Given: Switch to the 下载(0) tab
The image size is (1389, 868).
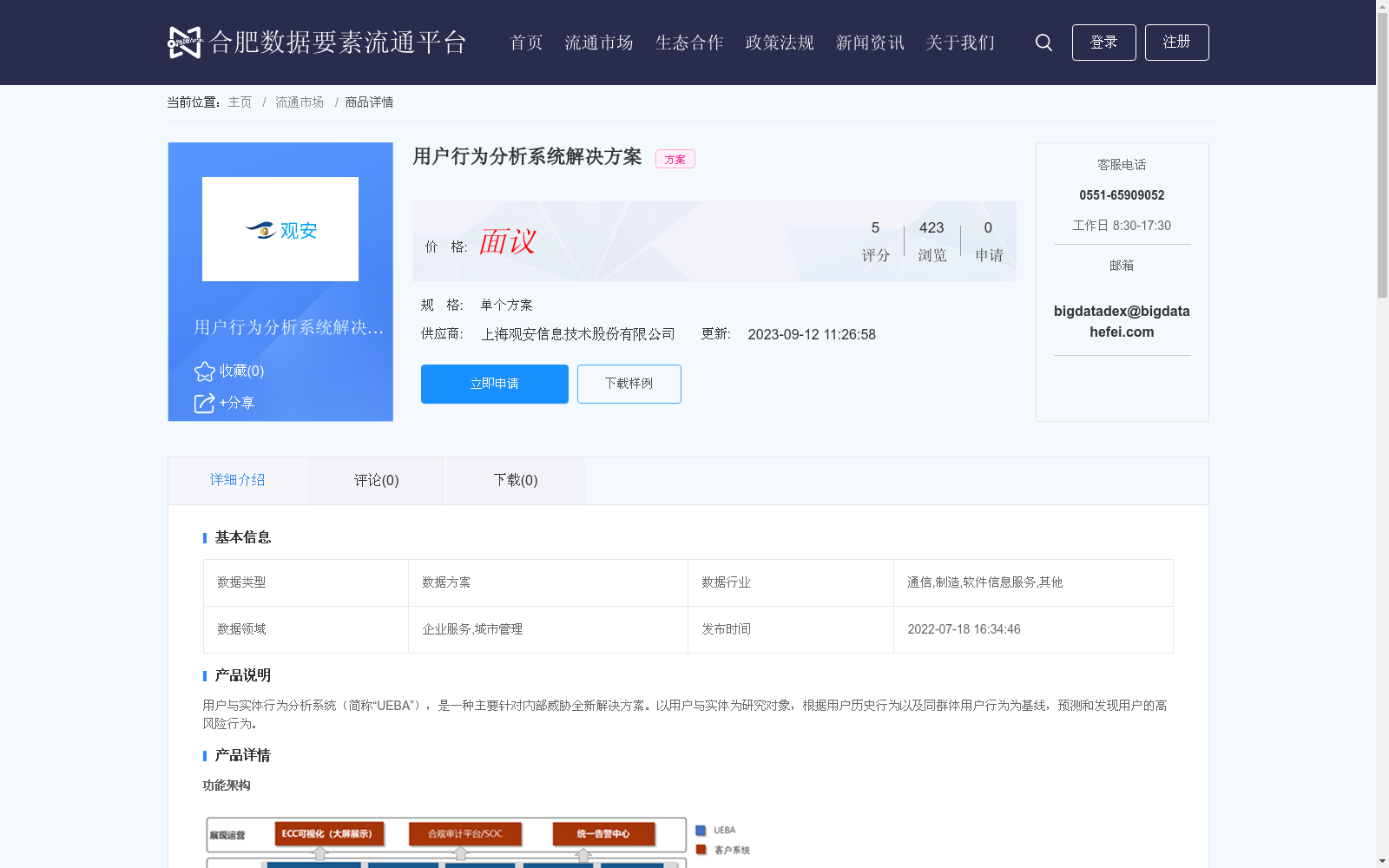Looking at the screenshot, I should (x=515, y=480).
